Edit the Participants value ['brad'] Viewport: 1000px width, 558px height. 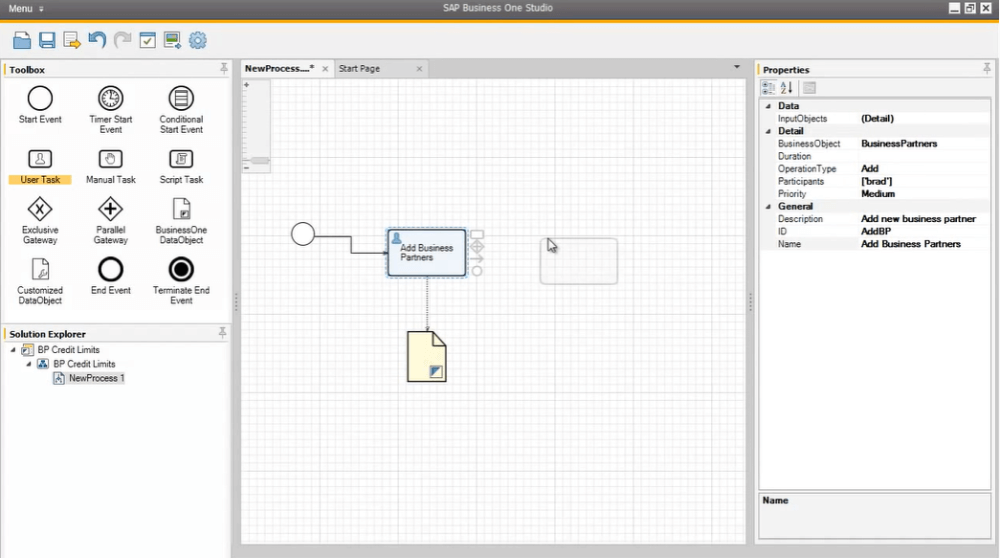tap(923, 181)
